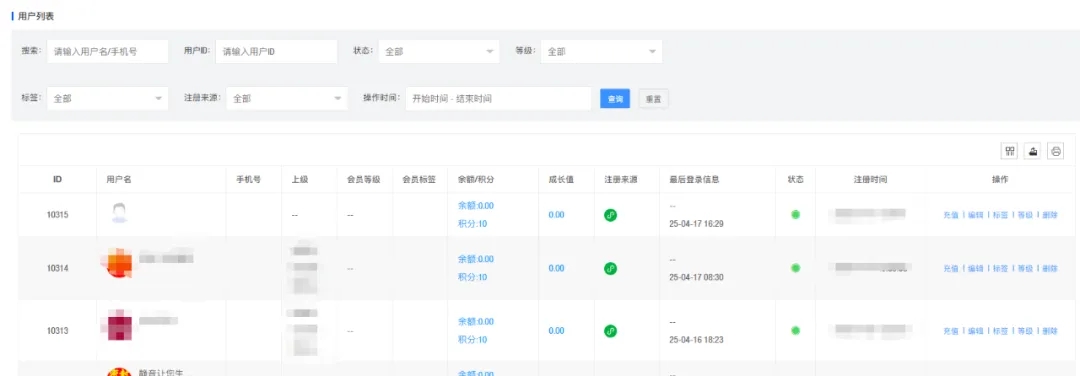This screenshot has width=1080, height=376.
Task: Click 充值 for user 10313
Action: (x=951, y=331)
